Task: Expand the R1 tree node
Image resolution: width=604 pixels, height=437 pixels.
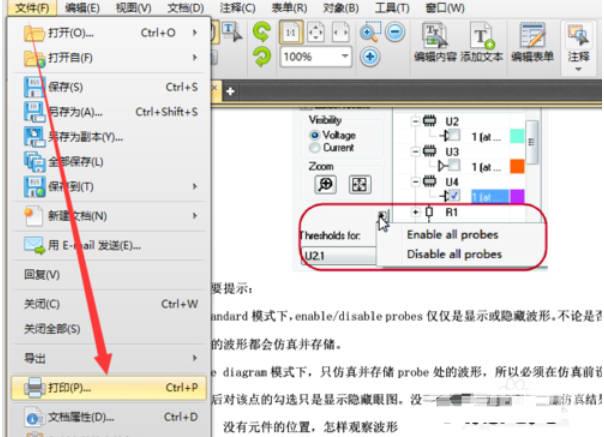Action: coord(415,212)
